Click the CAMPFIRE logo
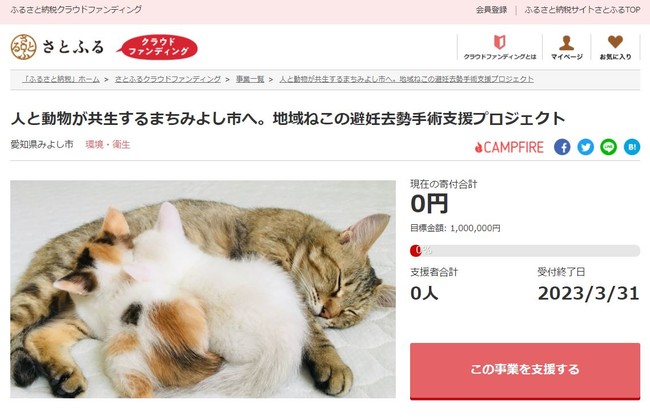The image size is (650, 417). click(x=509, y=147)
